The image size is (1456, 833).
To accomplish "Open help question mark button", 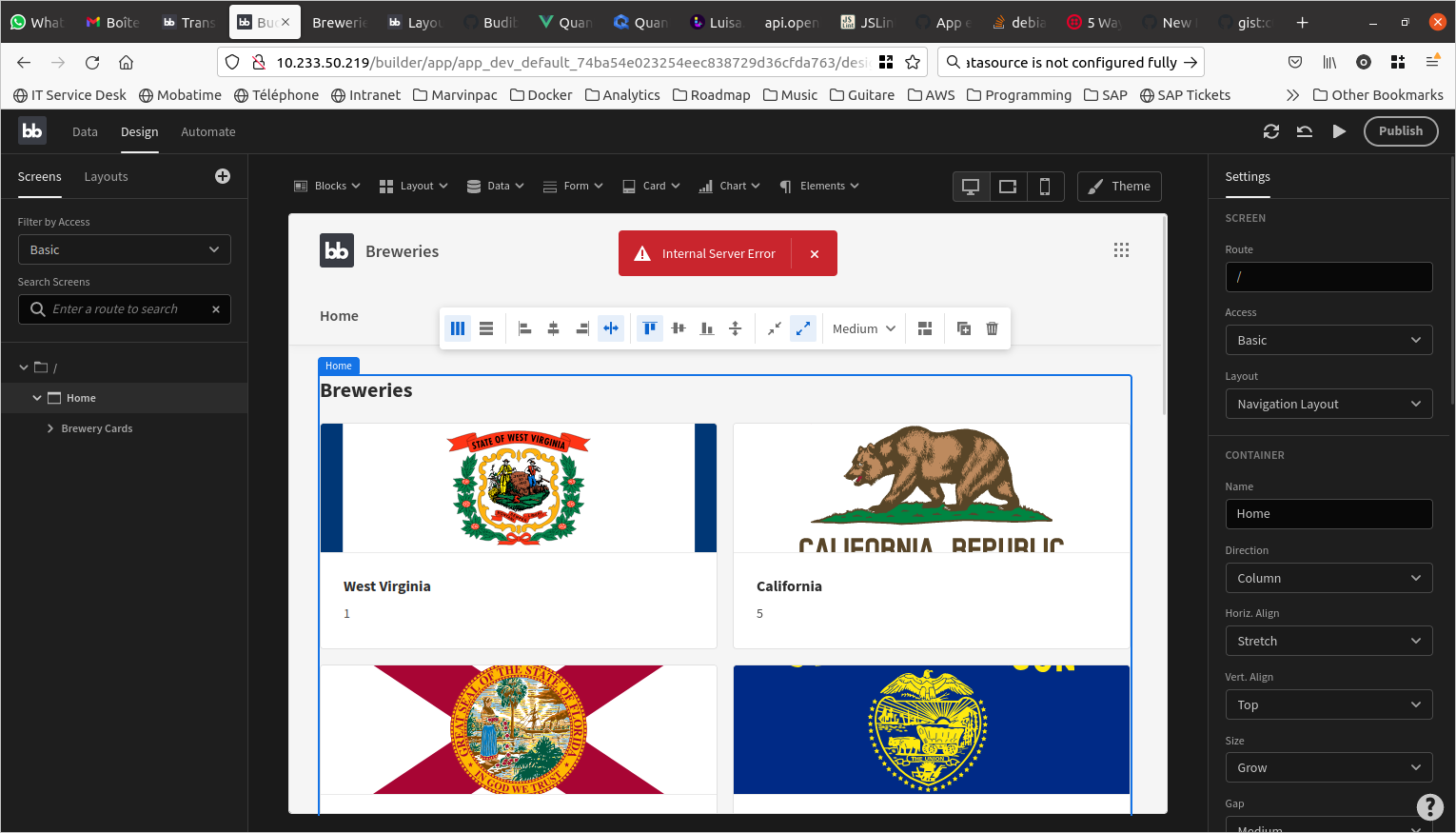I will (x=1429, y=806).
